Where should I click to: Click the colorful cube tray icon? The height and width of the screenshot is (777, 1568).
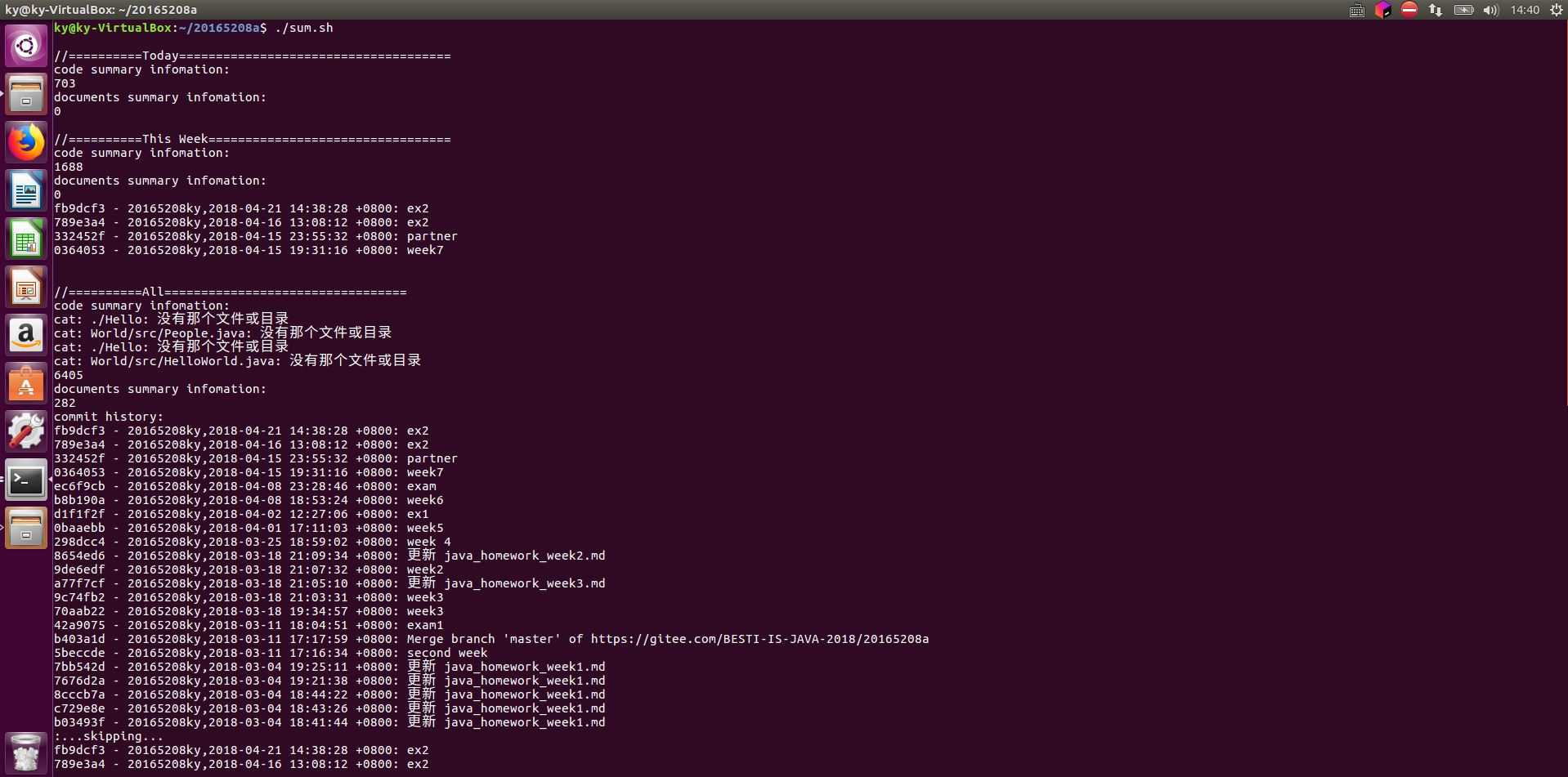point(1383,10)
